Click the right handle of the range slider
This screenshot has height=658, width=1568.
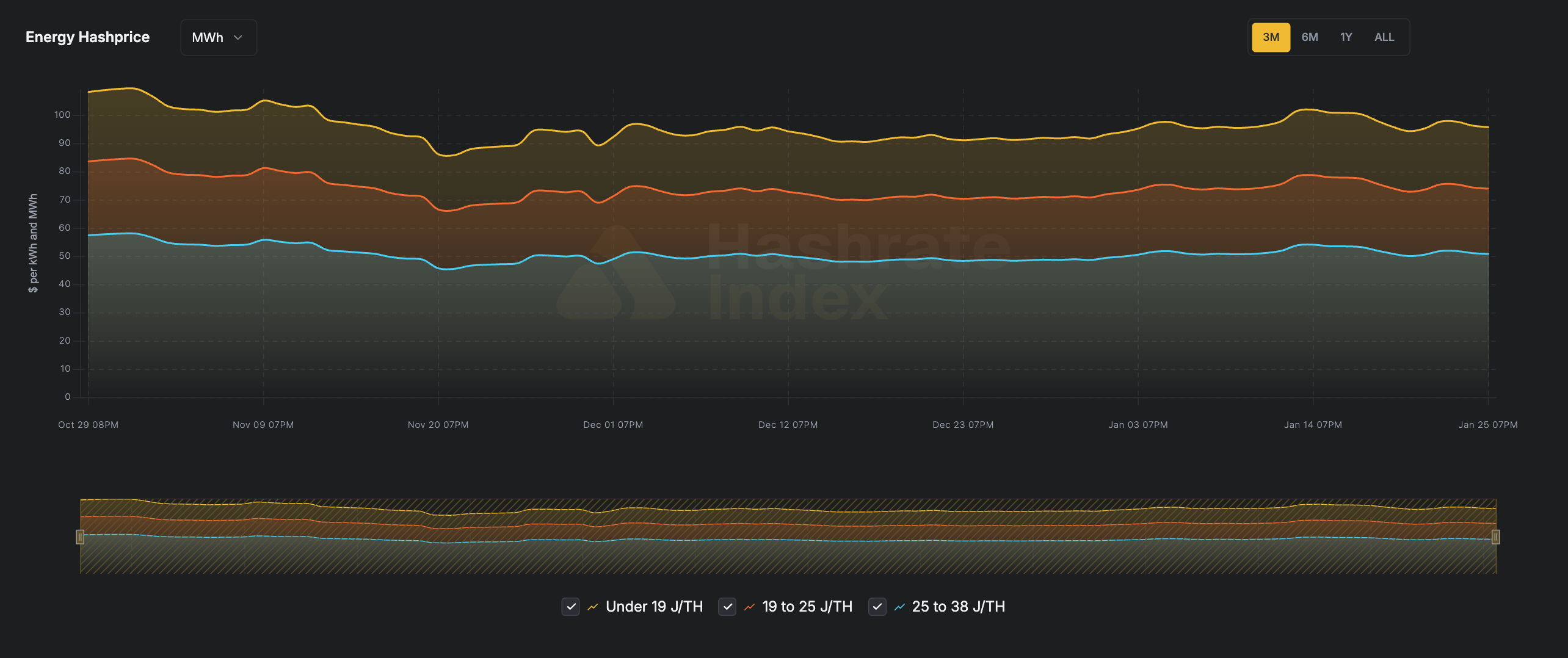[1495, 537]
